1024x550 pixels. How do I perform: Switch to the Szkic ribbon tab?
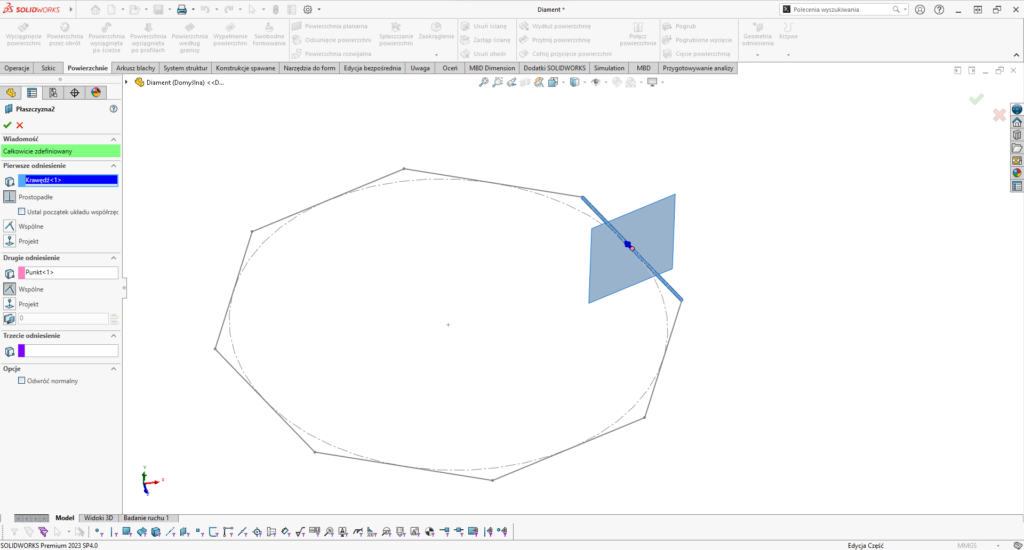point(48,68)
